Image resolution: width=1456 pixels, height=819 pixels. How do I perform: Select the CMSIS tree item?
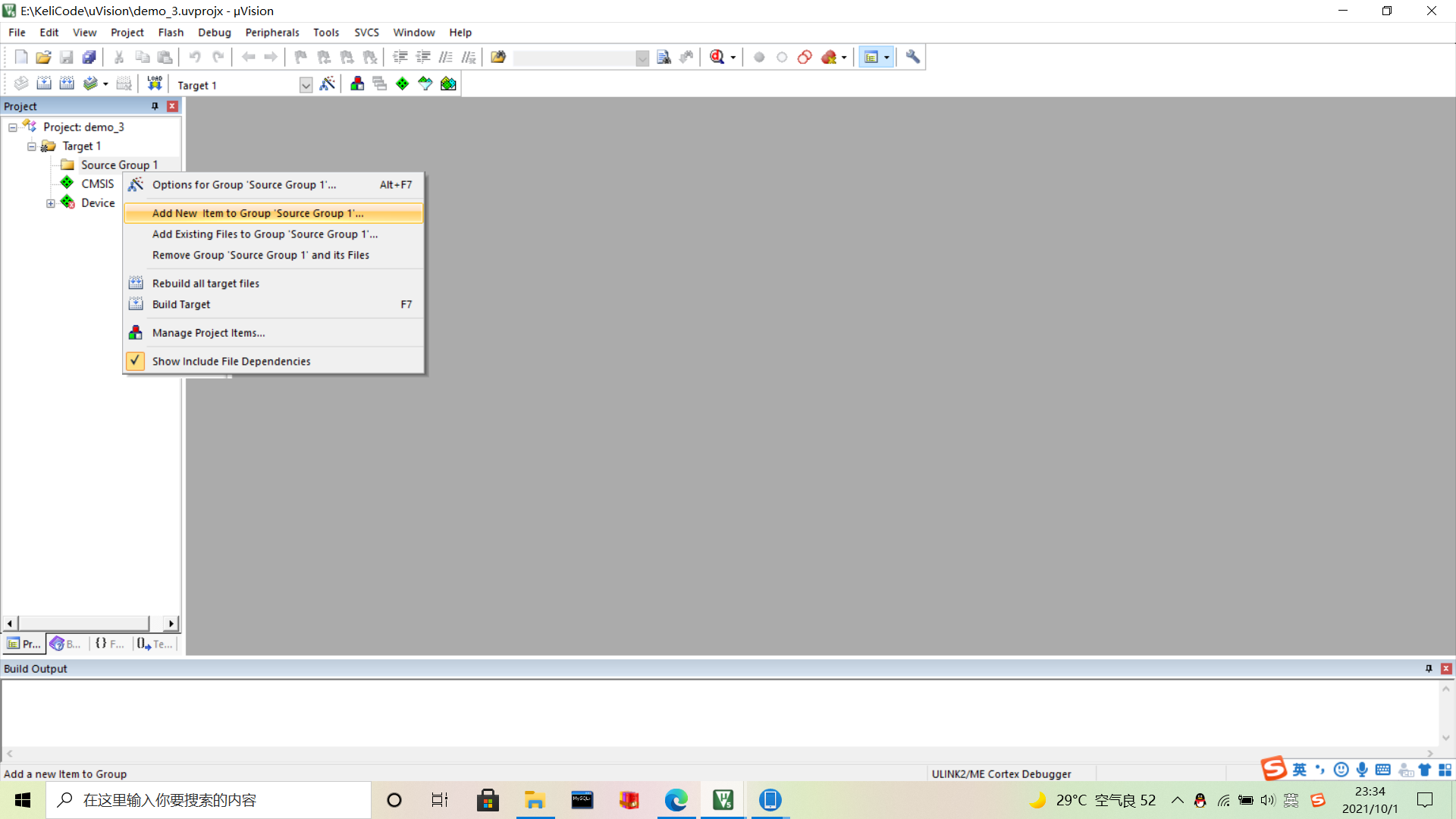click(x=98, y=184)
